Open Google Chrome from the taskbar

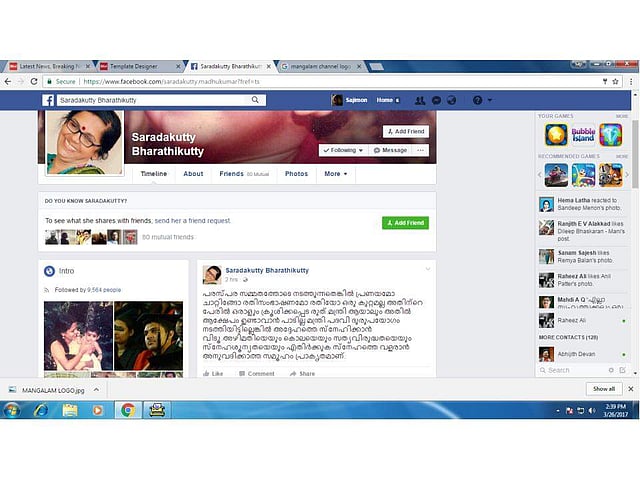coord(128,409)
